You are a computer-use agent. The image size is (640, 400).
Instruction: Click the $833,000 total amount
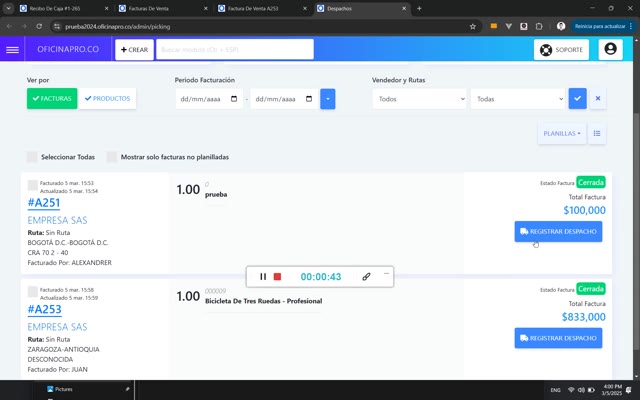tap(583, 317)
